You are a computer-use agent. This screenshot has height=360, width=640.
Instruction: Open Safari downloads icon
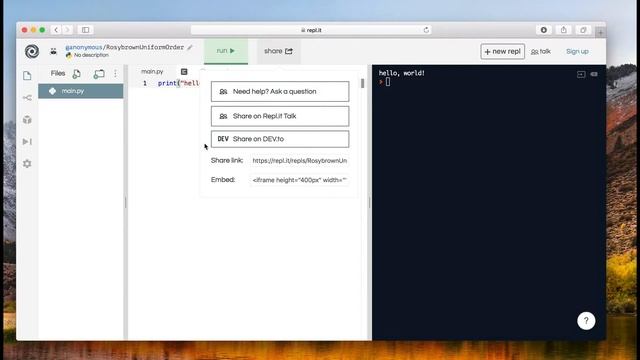544,30
